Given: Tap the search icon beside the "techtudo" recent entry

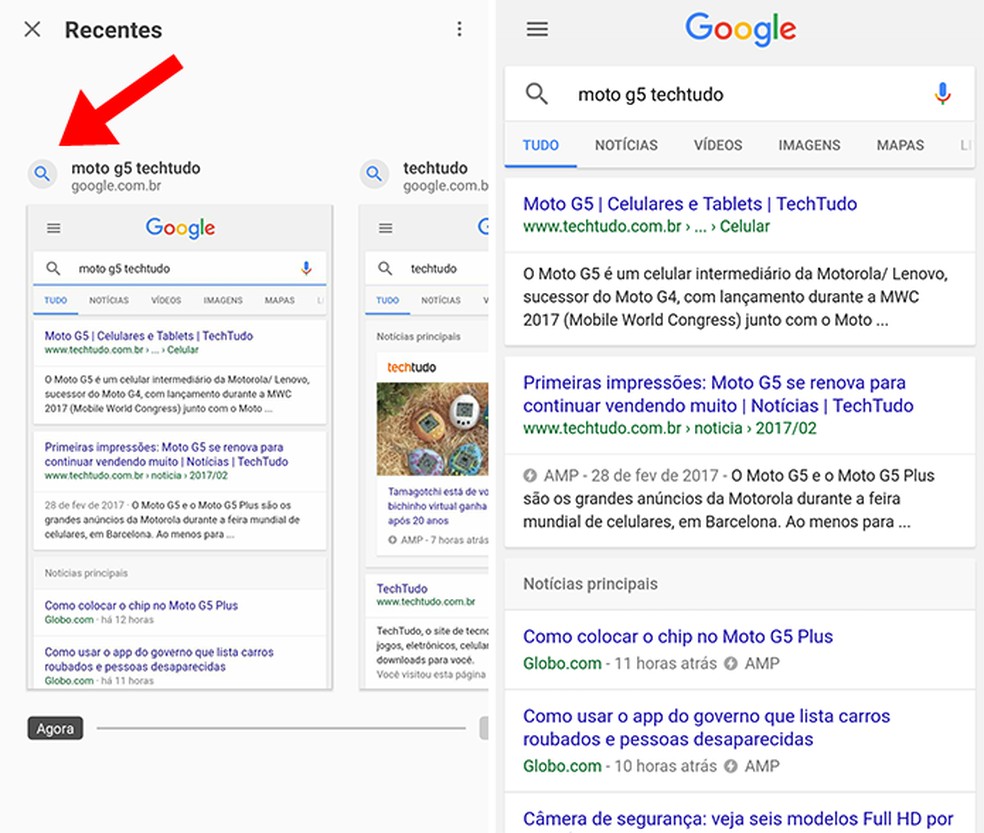Looking at the screenshot, I should tap(374, 173).
